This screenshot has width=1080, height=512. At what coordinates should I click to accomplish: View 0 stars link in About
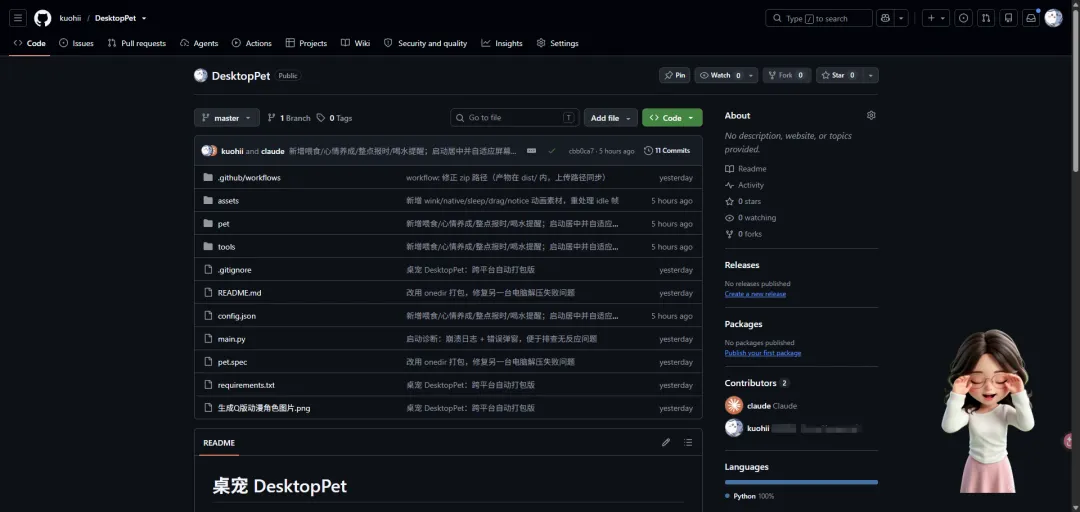point(743,201)
